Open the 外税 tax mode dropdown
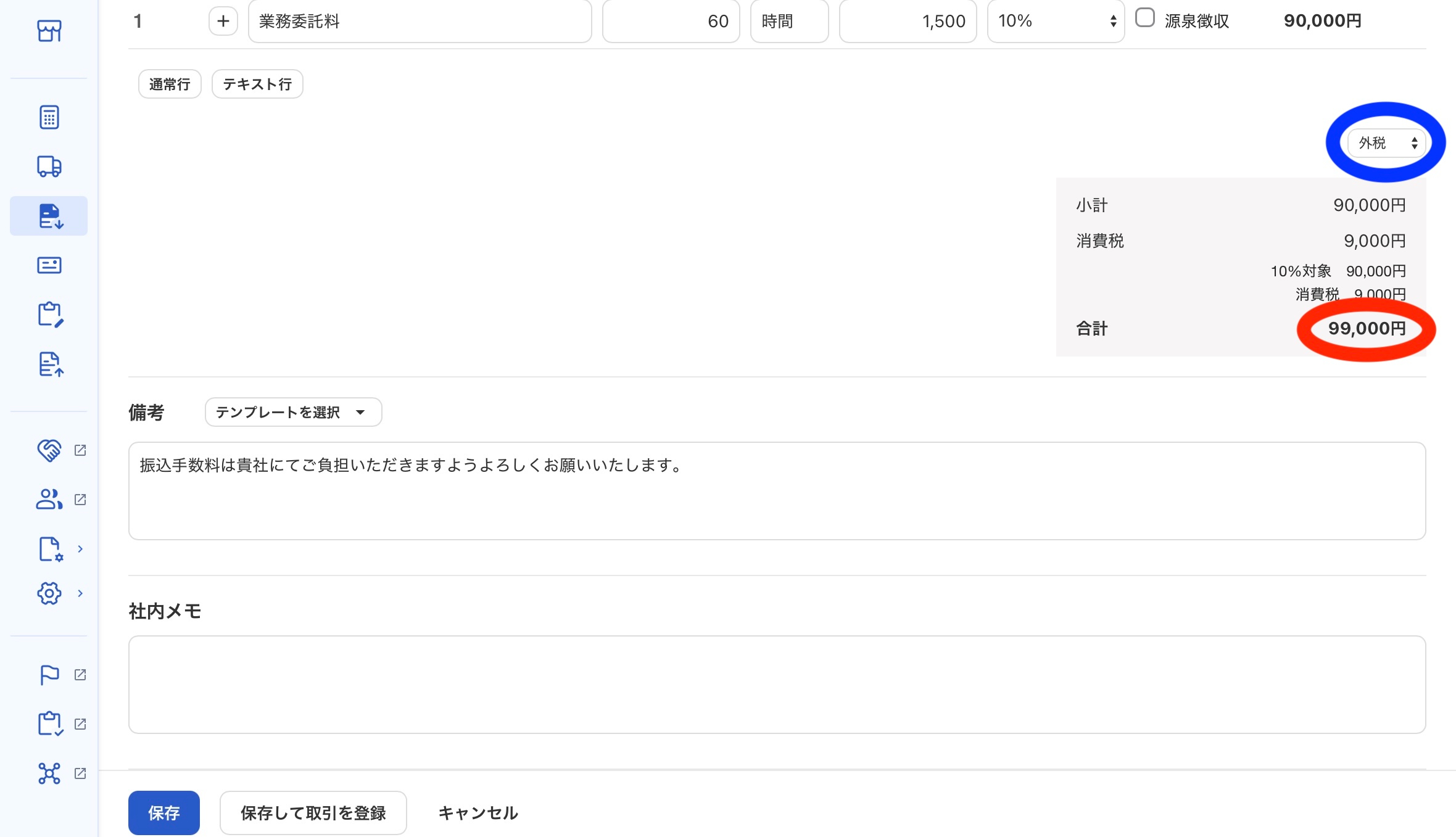Viewport: 1456px width, 837px height. tap(1386, 143)
